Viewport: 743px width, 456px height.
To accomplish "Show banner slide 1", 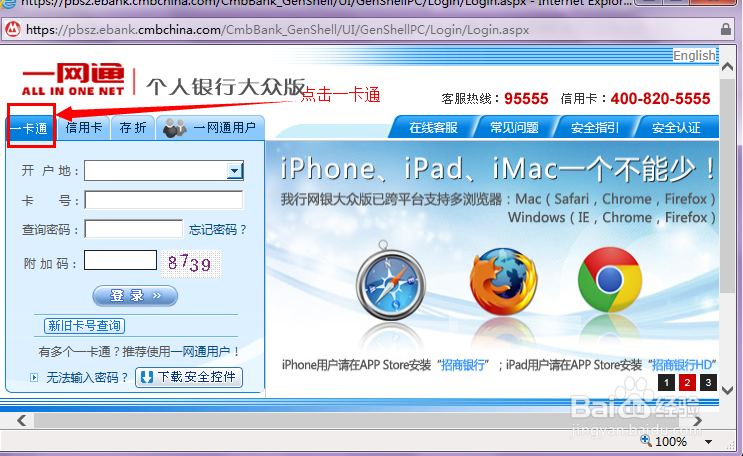I will coord(666,383).
